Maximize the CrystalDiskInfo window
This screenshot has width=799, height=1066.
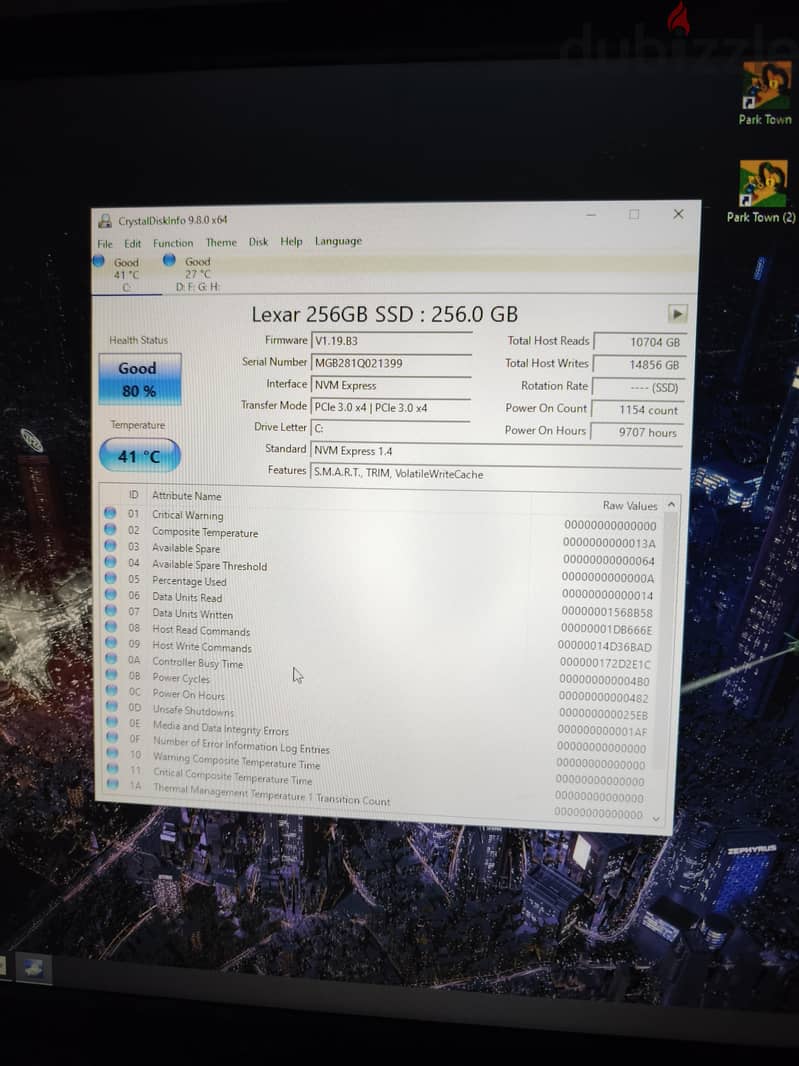[634, 215]
